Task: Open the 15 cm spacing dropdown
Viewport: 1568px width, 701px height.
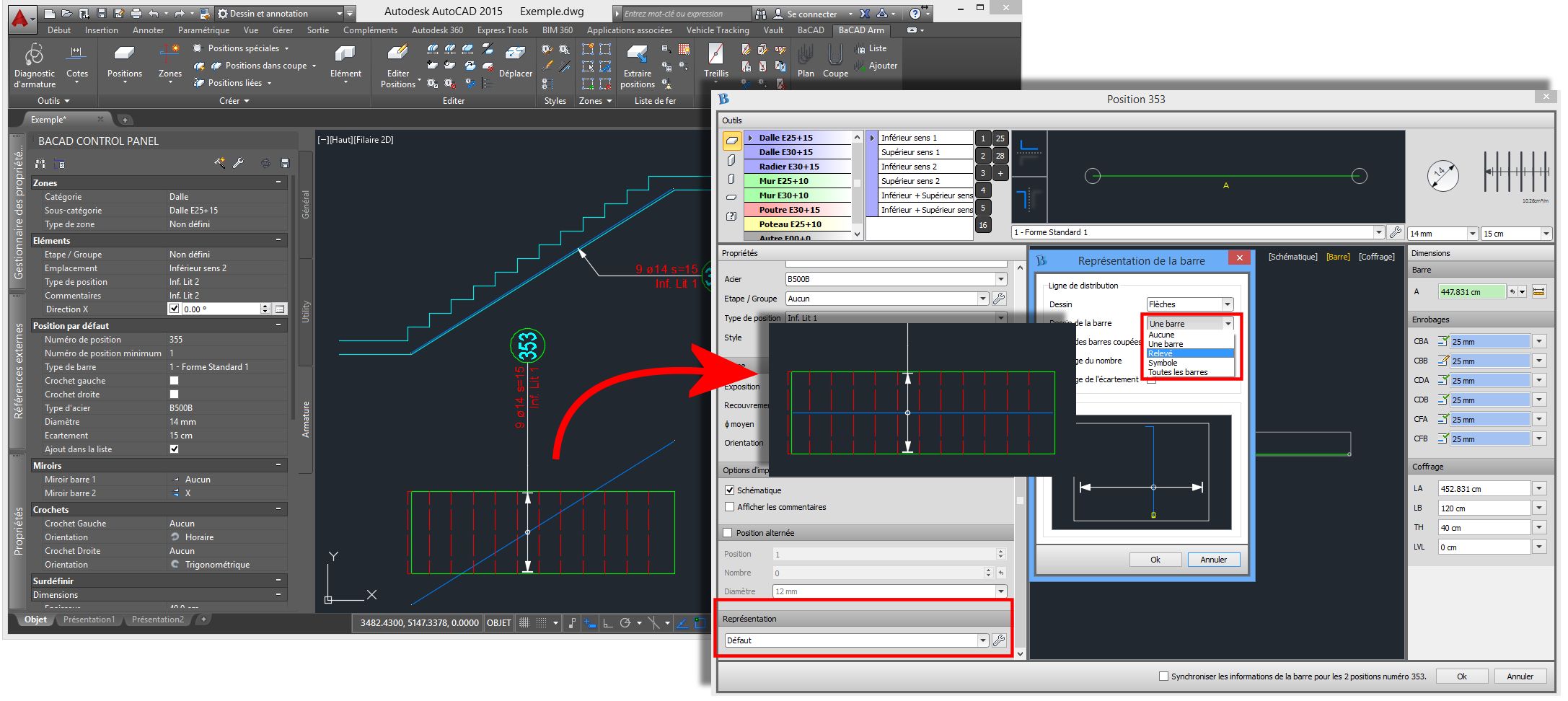Action: (1546, 234)
